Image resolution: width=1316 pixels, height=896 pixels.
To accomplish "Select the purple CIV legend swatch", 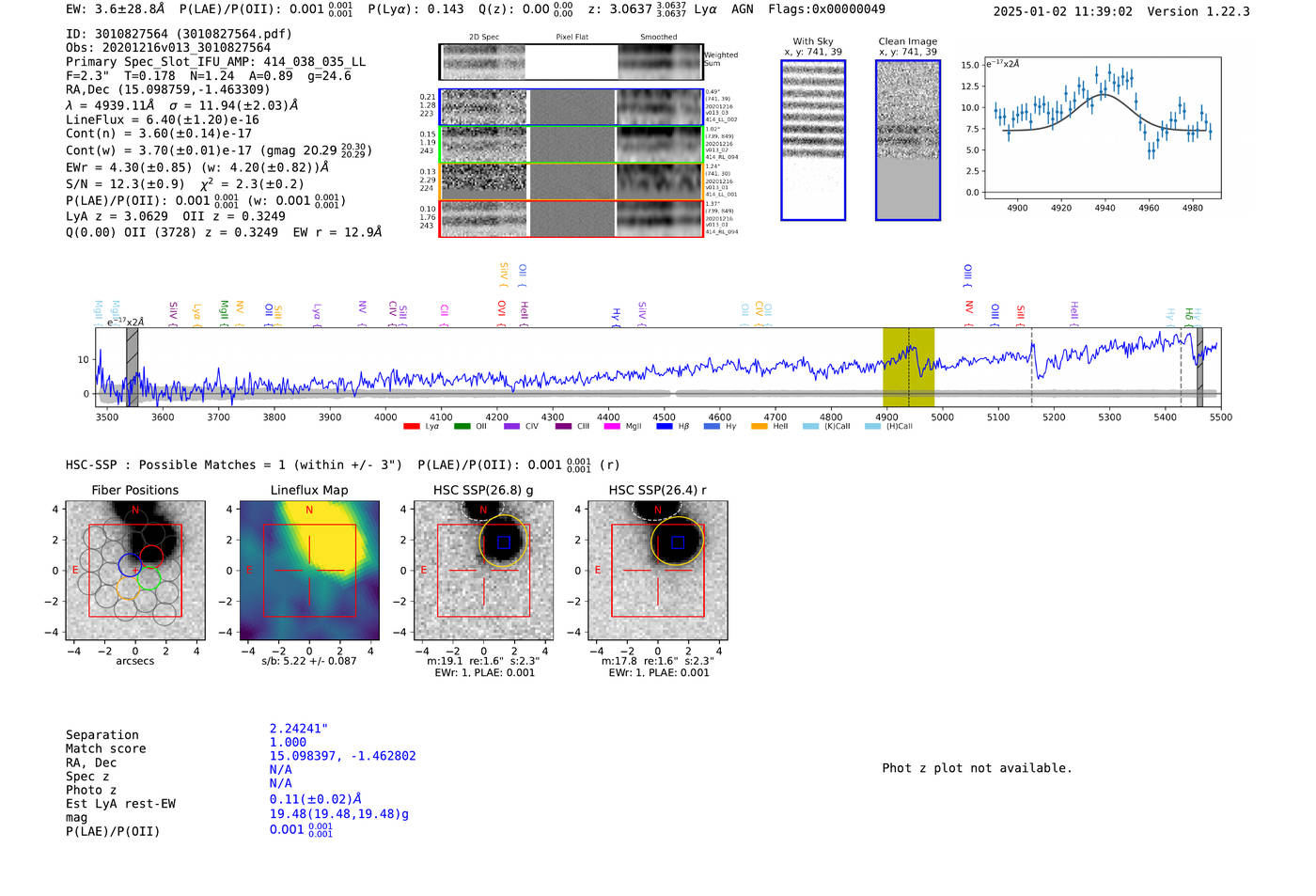I will (511, 426).
